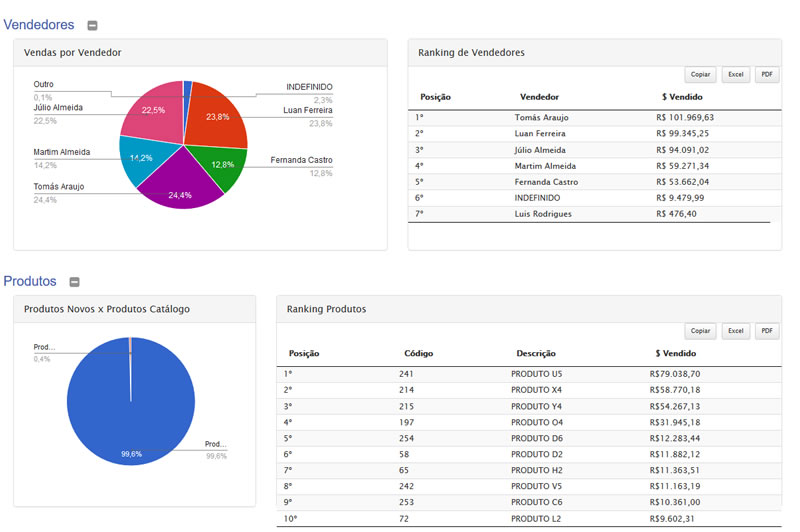Select the Tomás Araujo purple pie slice
The image size is (800, 532).
178,185
